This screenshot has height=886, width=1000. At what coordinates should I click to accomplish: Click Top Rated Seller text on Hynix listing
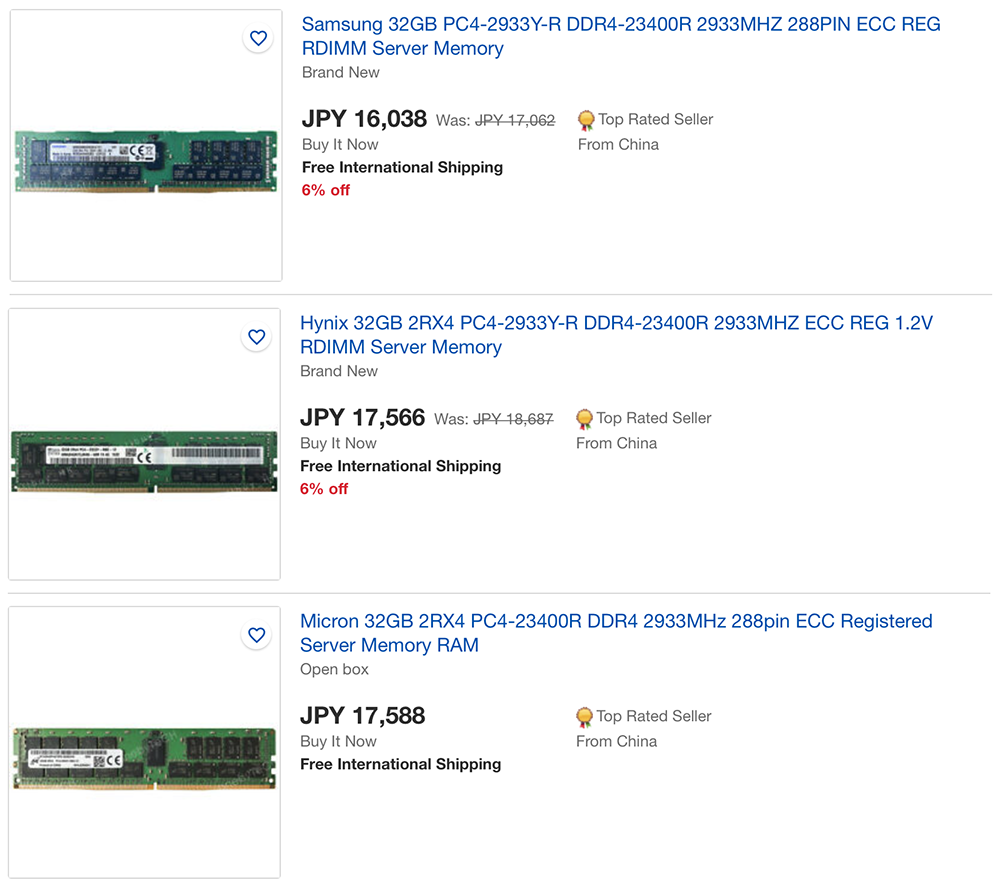click(653, 418)
